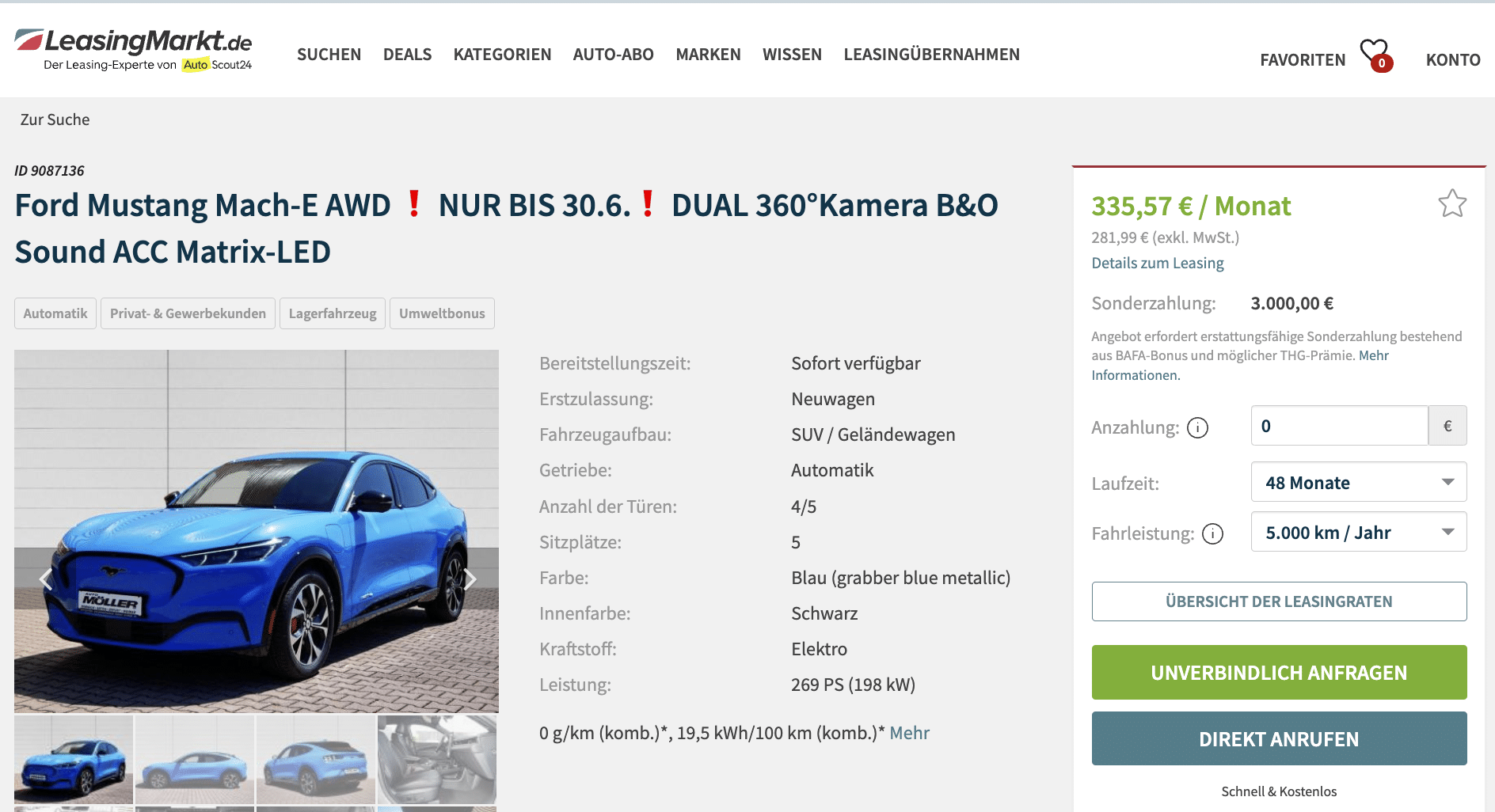Viewport: 1495px width, 812px height.
Task: Click the Sofort verfügbar value
Action: click(x=856, y=363)
